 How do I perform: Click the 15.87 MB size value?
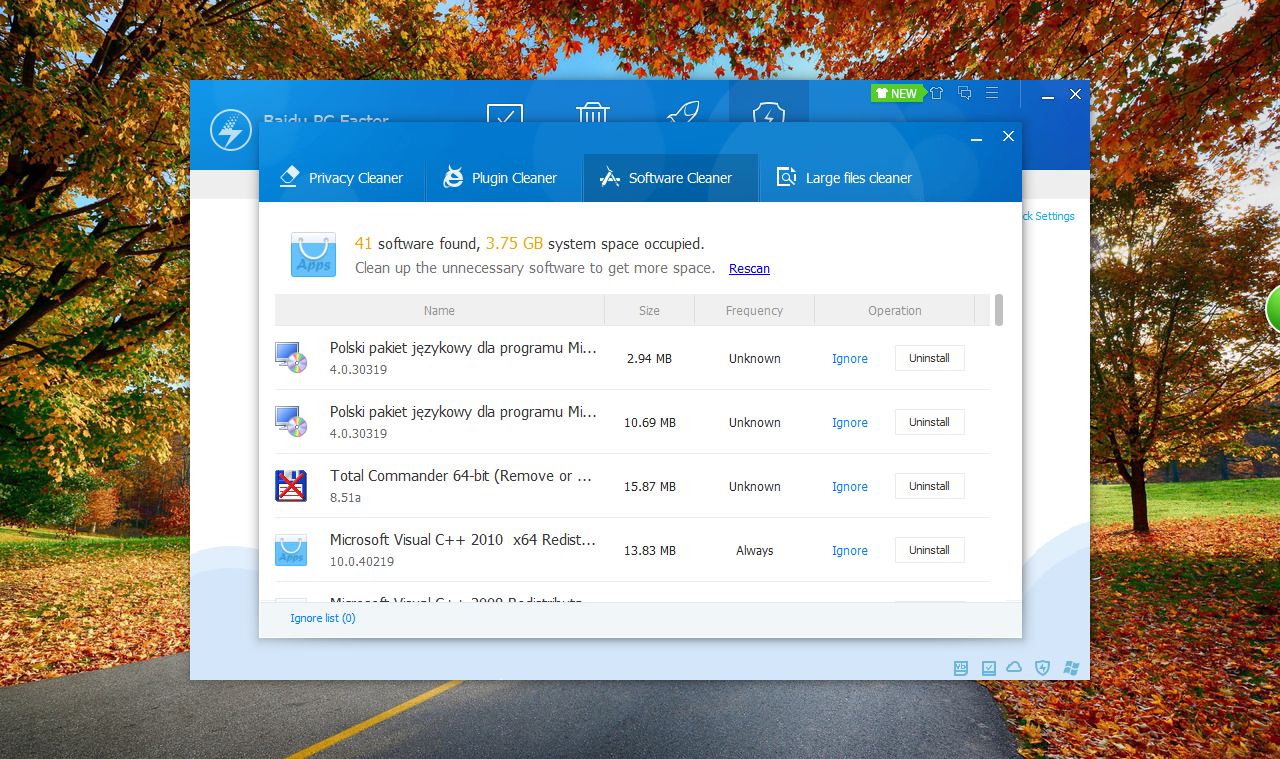(650, 486)
